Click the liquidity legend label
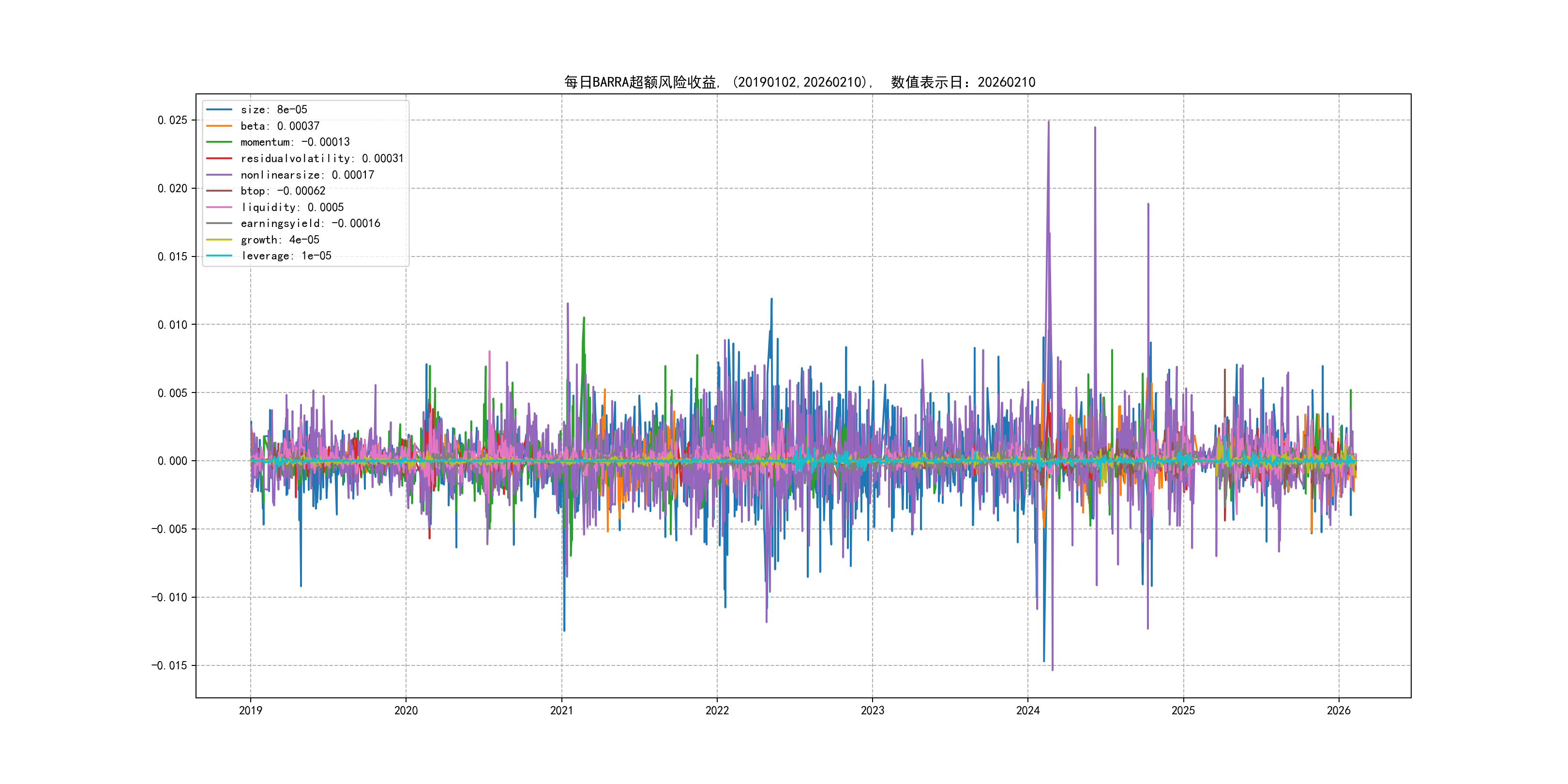This screenshot has width=1568, height=784. 291,207
